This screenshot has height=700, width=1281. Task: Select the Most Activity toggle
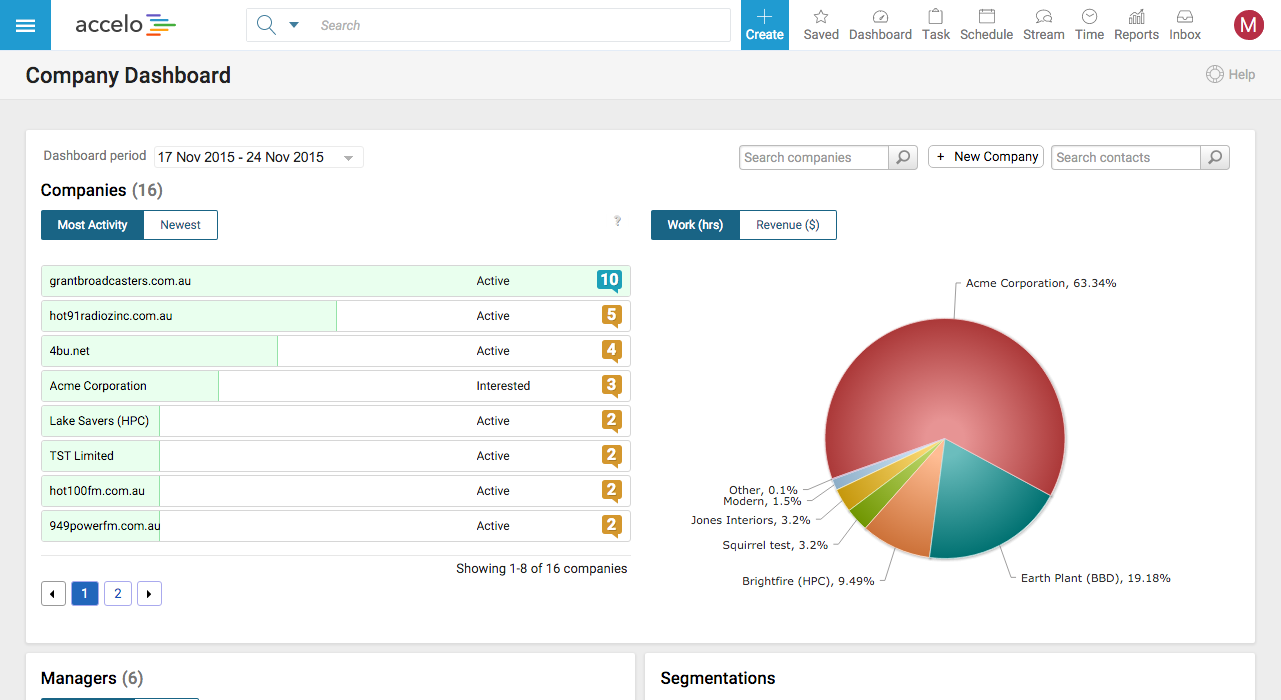click(x=92, y=225)
